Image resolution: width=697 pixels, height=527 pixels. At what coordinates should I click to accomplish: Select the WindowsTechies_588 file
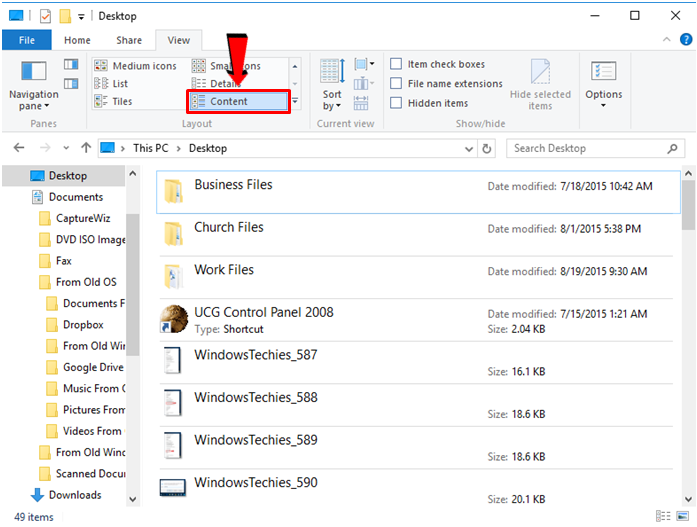coord(416,405)
